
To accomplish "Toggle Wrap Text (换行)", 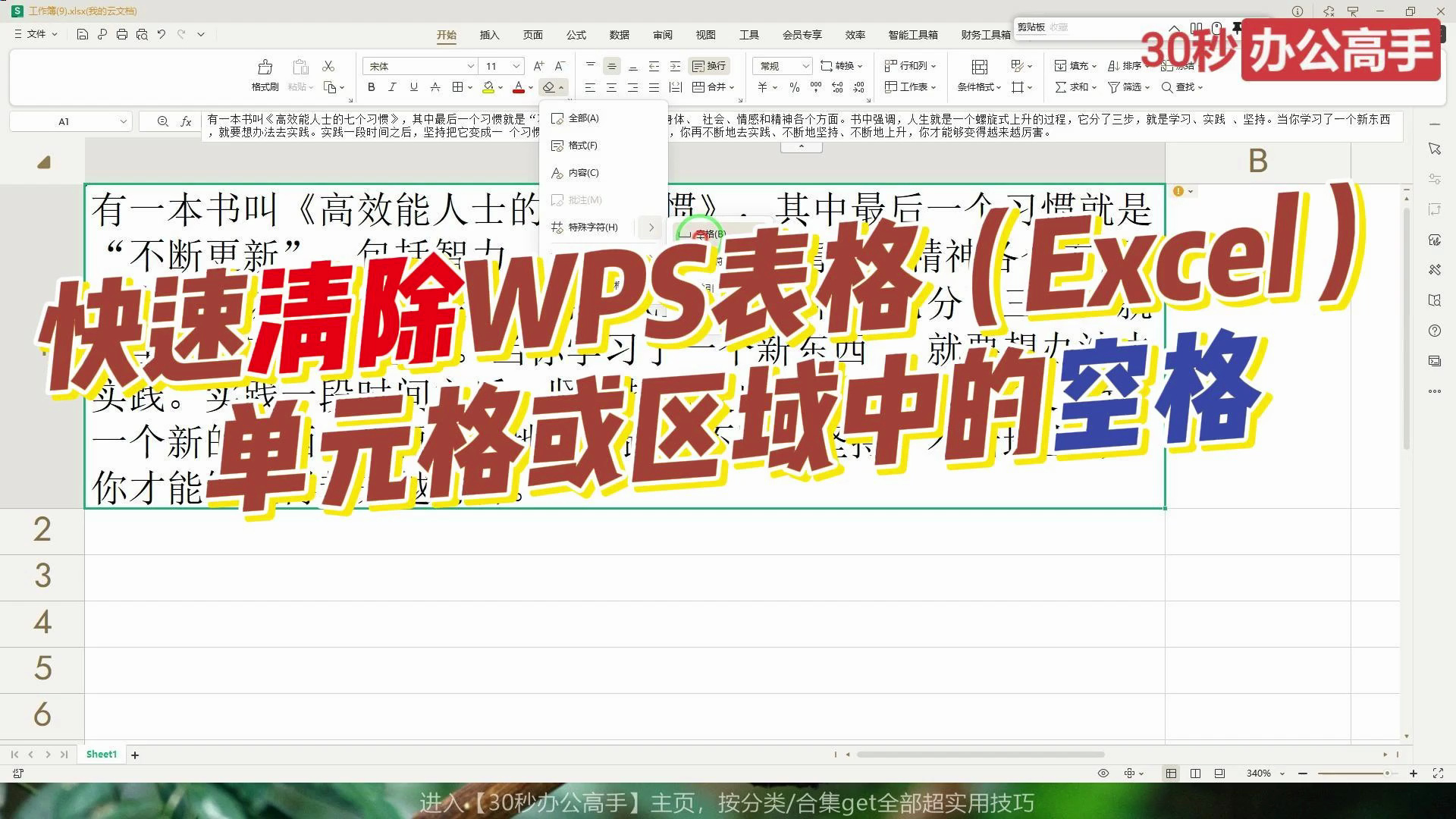I will click(x=709, y=66).
